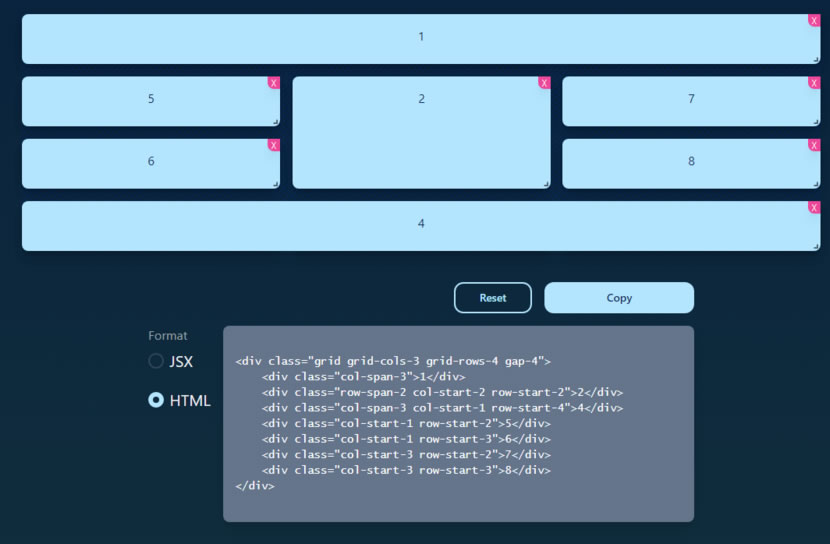This screenshot has width=830, height=544.
Task: Delete grid item 7 via X icon
Action: (814, 83)
